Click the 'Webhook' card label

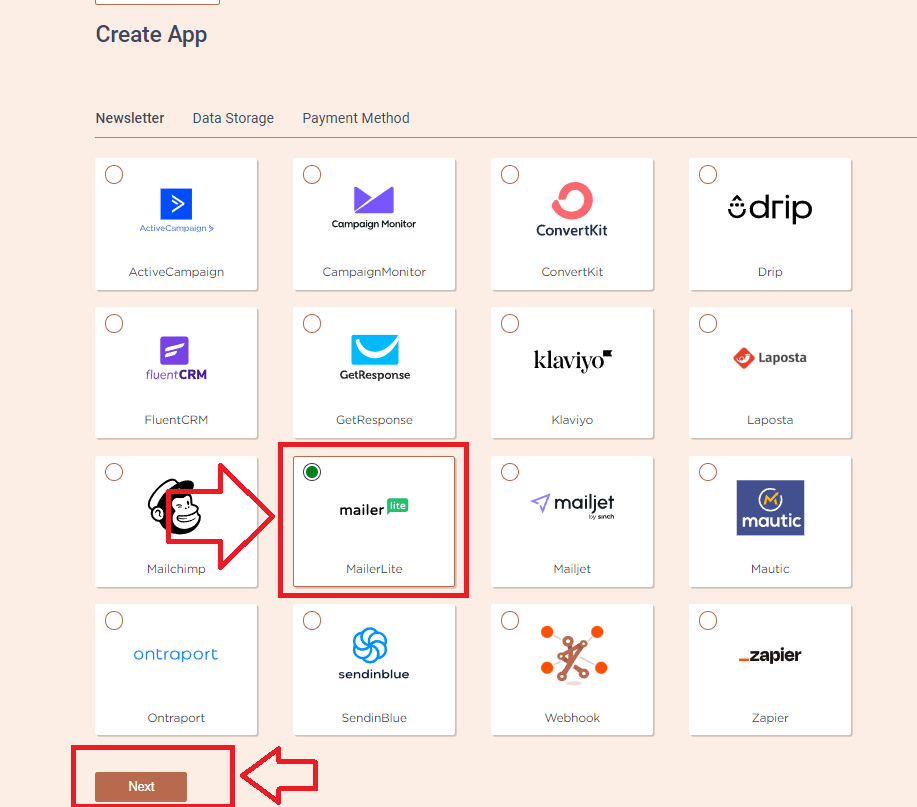pyautogui.click(x=572, y=718)
